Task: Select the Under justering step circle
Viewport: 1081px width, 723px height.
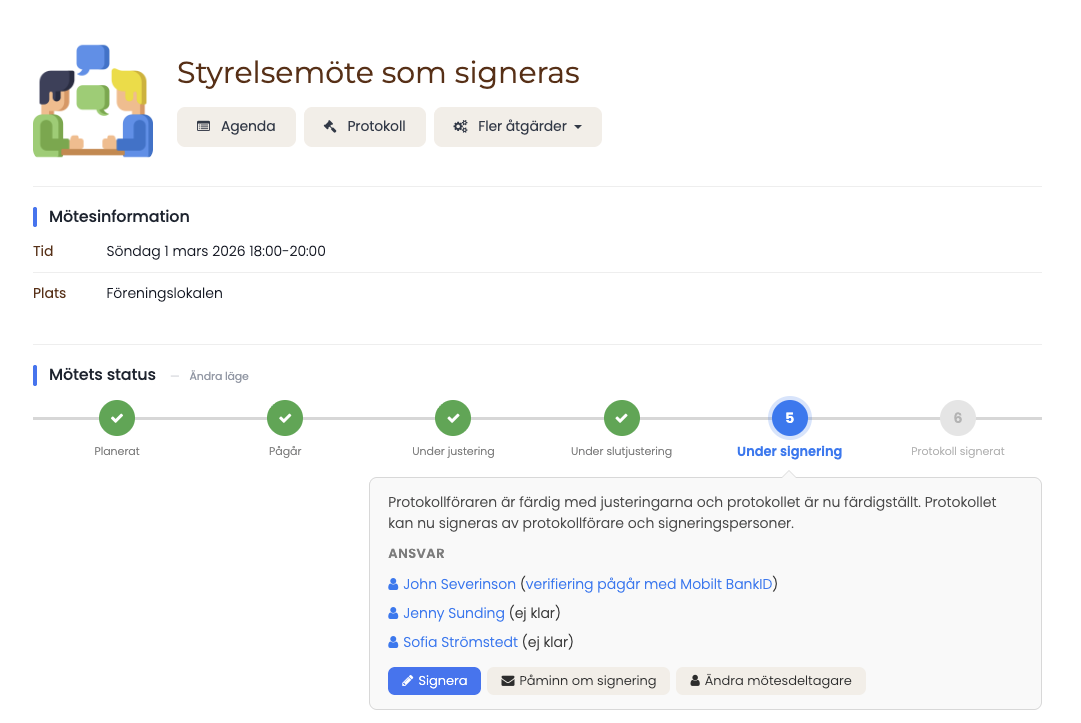Action: pos(453,418)
